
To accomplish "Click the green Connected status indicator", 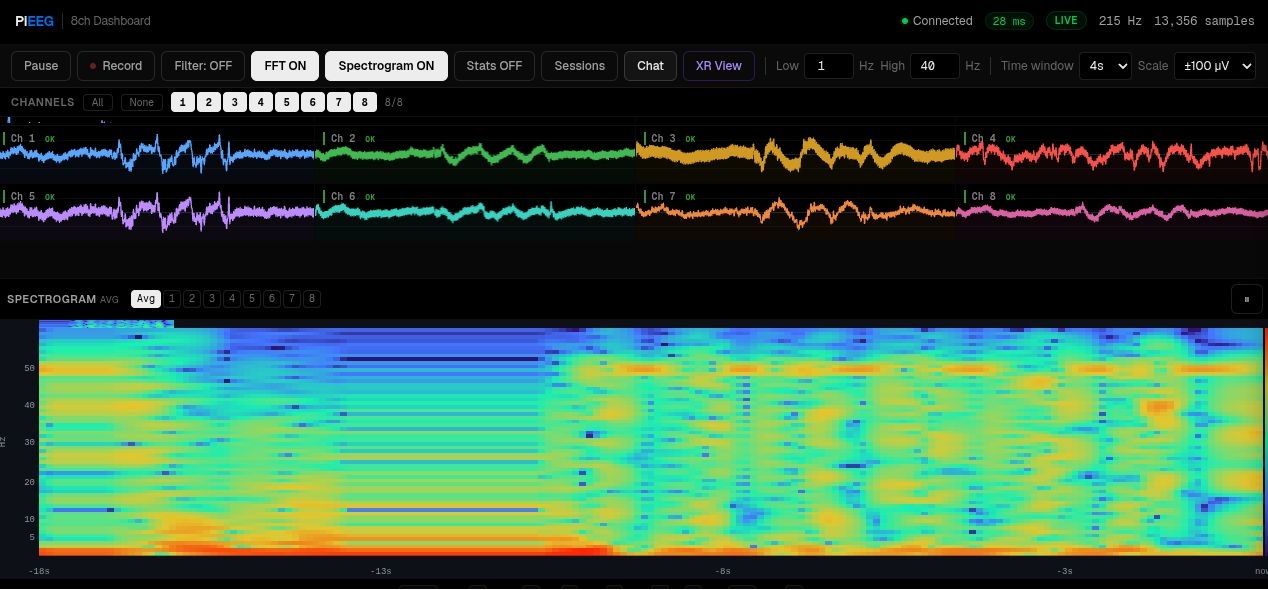I will tap(936, 21).
